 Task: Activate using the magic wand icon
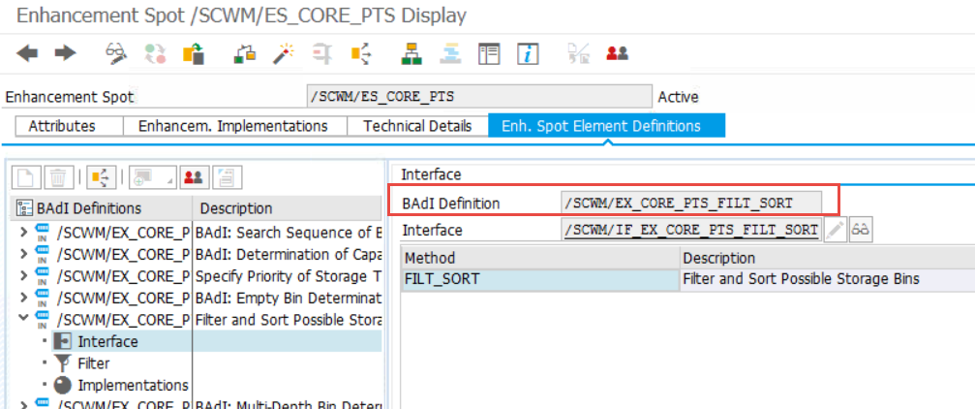coord(284,54)
